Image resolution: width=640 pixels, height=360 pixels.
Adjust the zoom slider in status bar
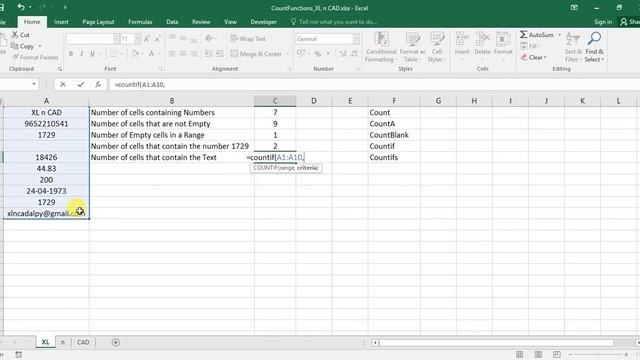coord(598,354)
